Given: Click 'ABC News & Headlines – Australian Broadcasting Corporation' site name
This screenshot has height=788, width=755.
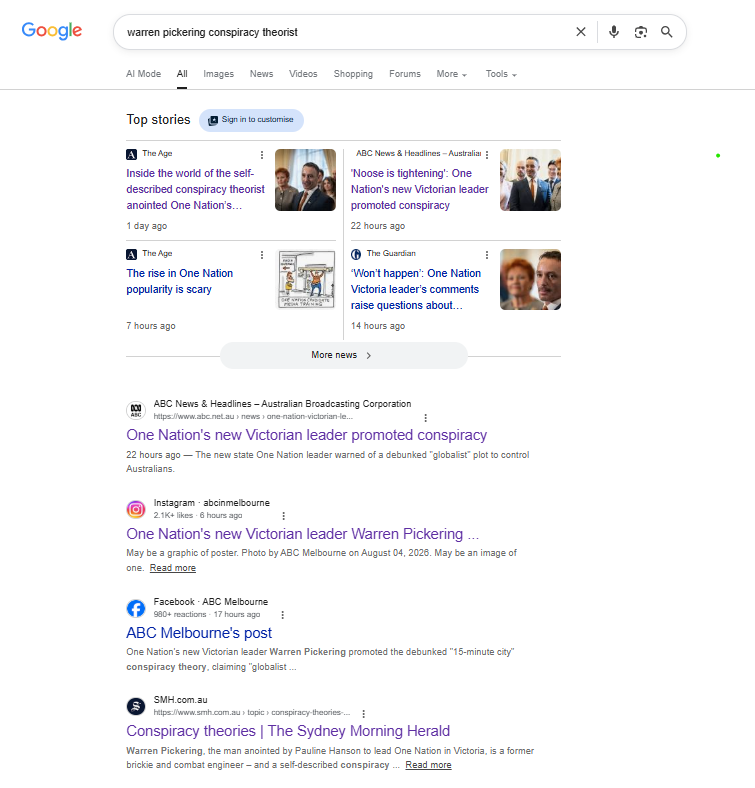Looking at the screenshot, I should tap(282, 404).
